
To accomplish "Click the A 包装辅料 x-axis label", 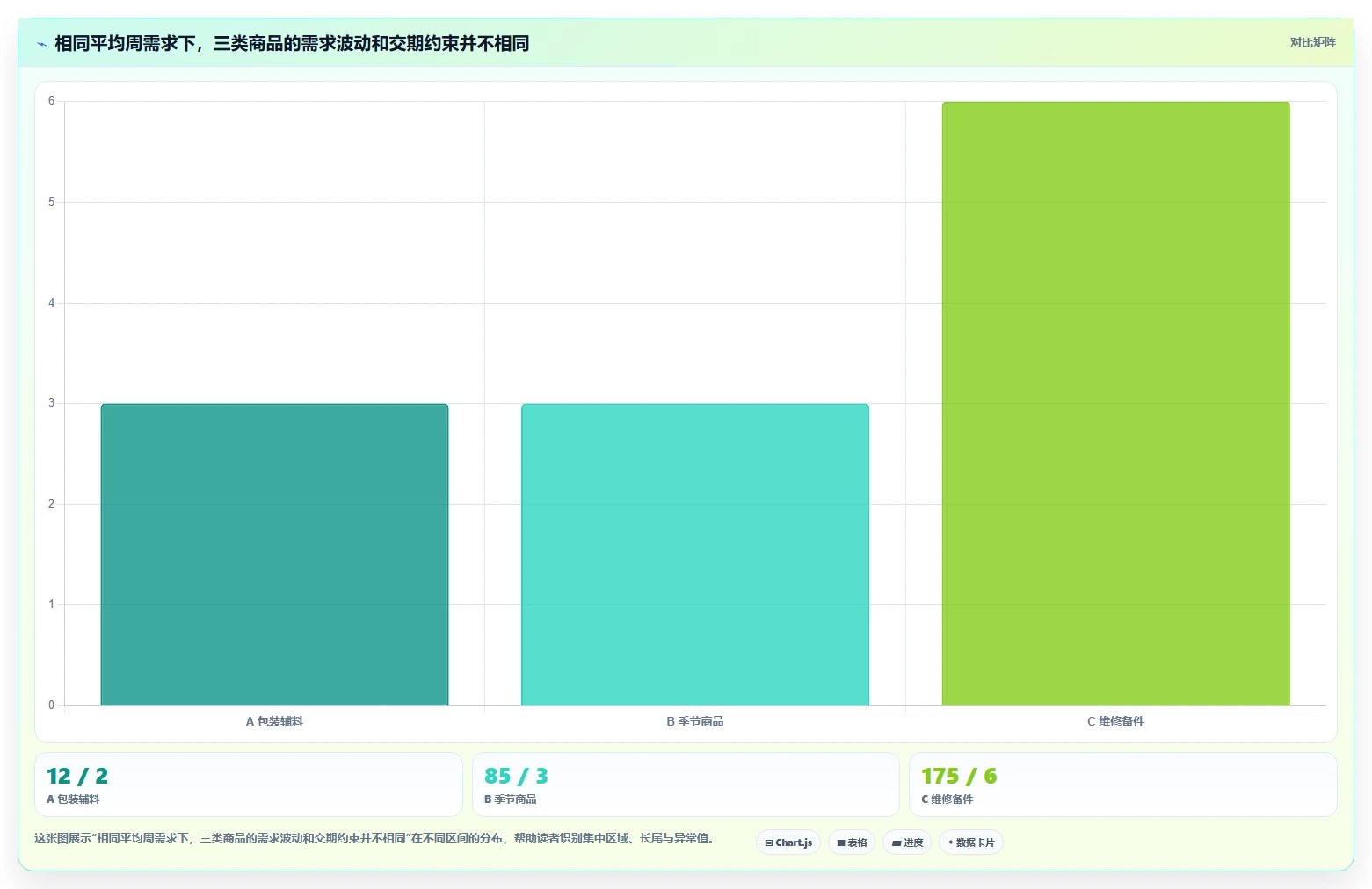I will [274, 721].
